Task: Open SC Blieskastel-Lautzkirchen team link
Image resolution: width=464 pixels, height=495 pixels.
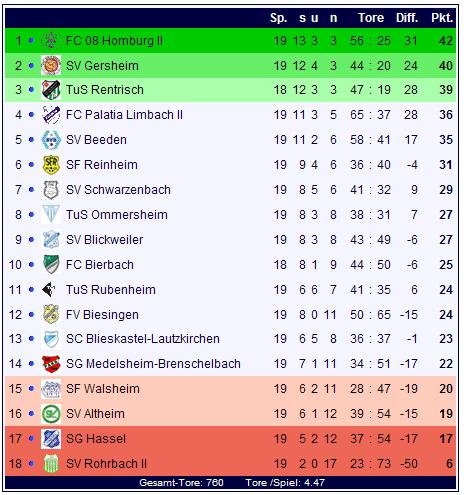Action: coord(143,339)
